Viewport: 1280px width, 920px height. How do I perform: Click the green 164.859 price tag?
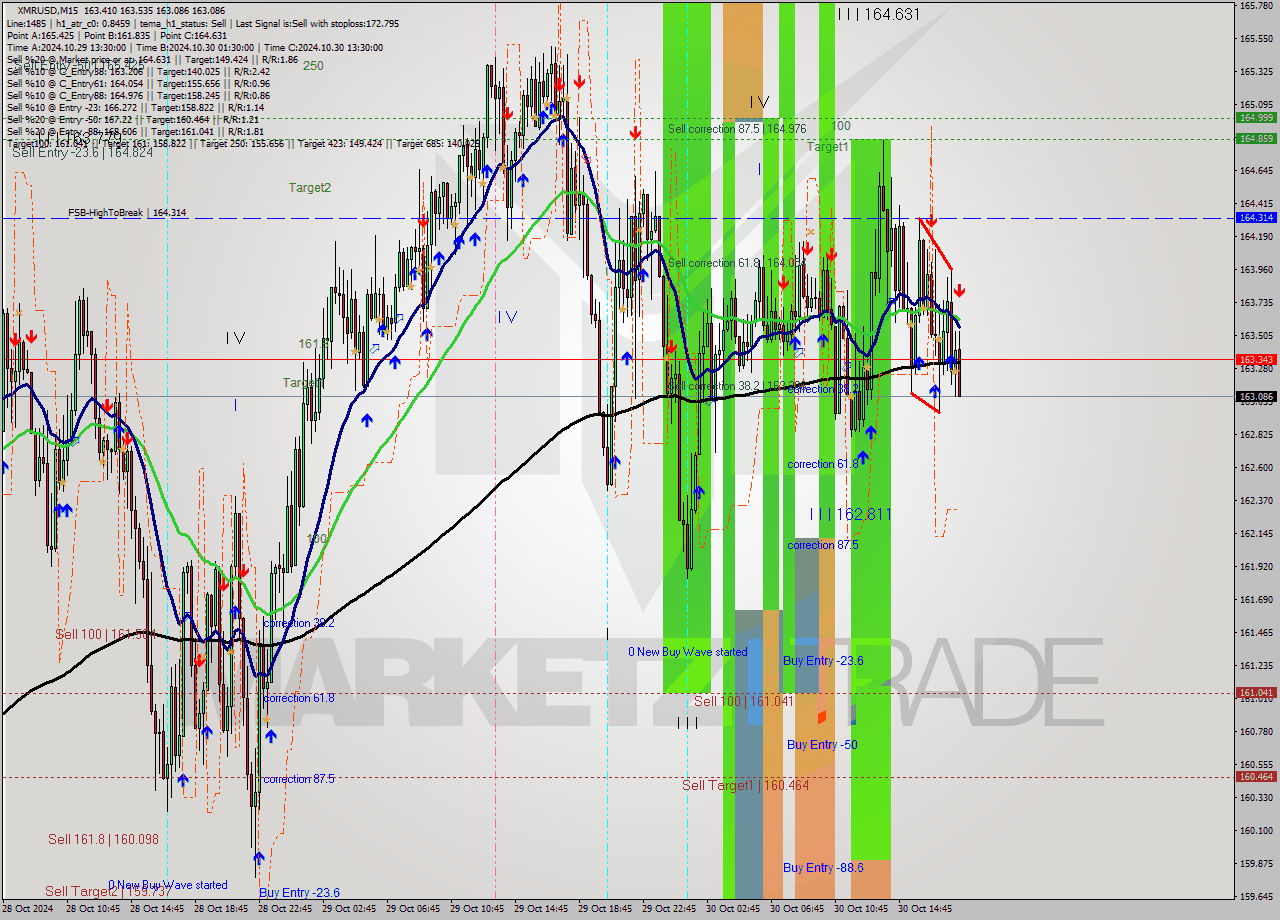[1256, 138]
